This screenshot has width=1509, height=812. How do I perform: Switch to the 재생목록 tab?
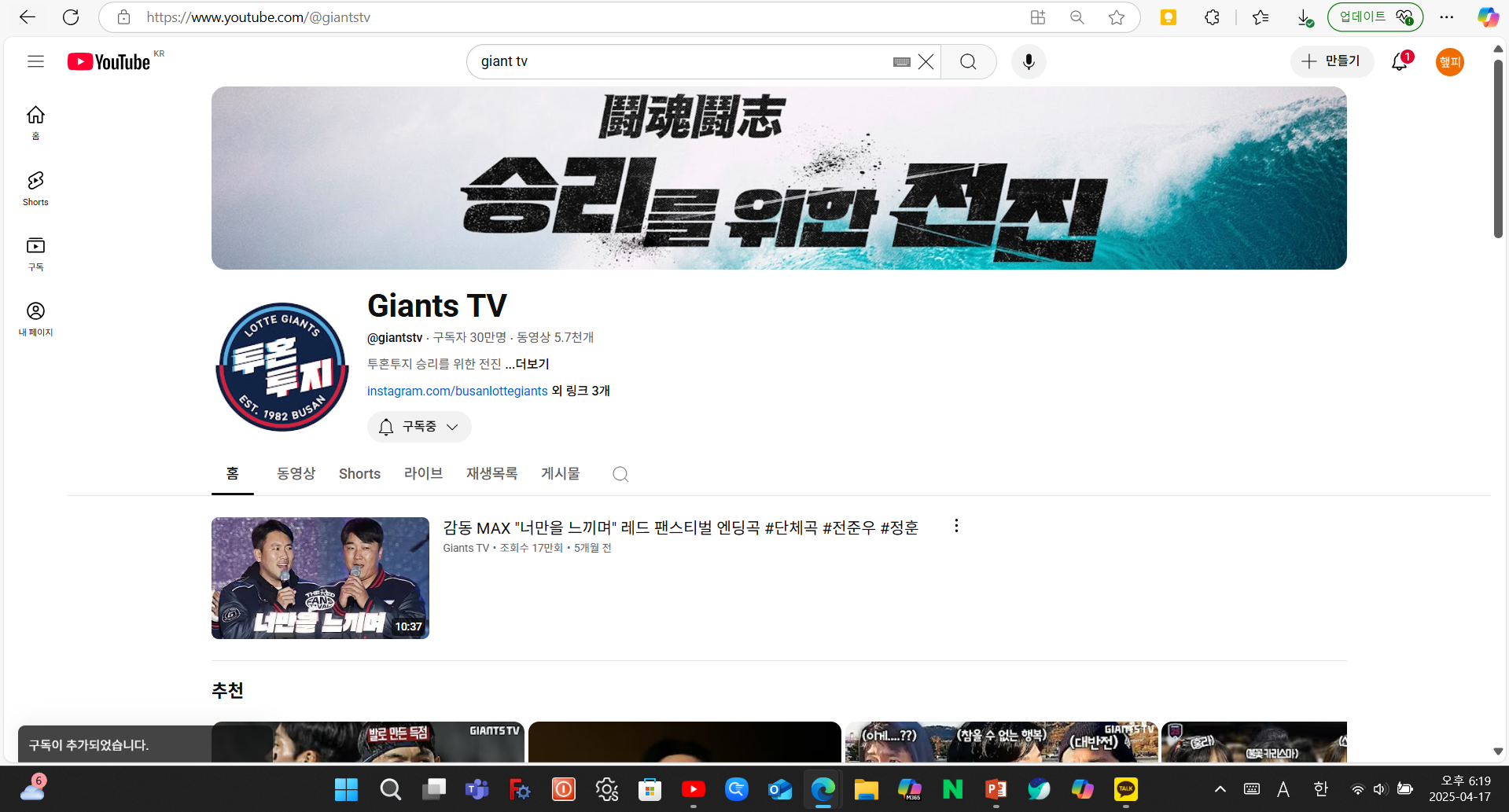point(491,473)
